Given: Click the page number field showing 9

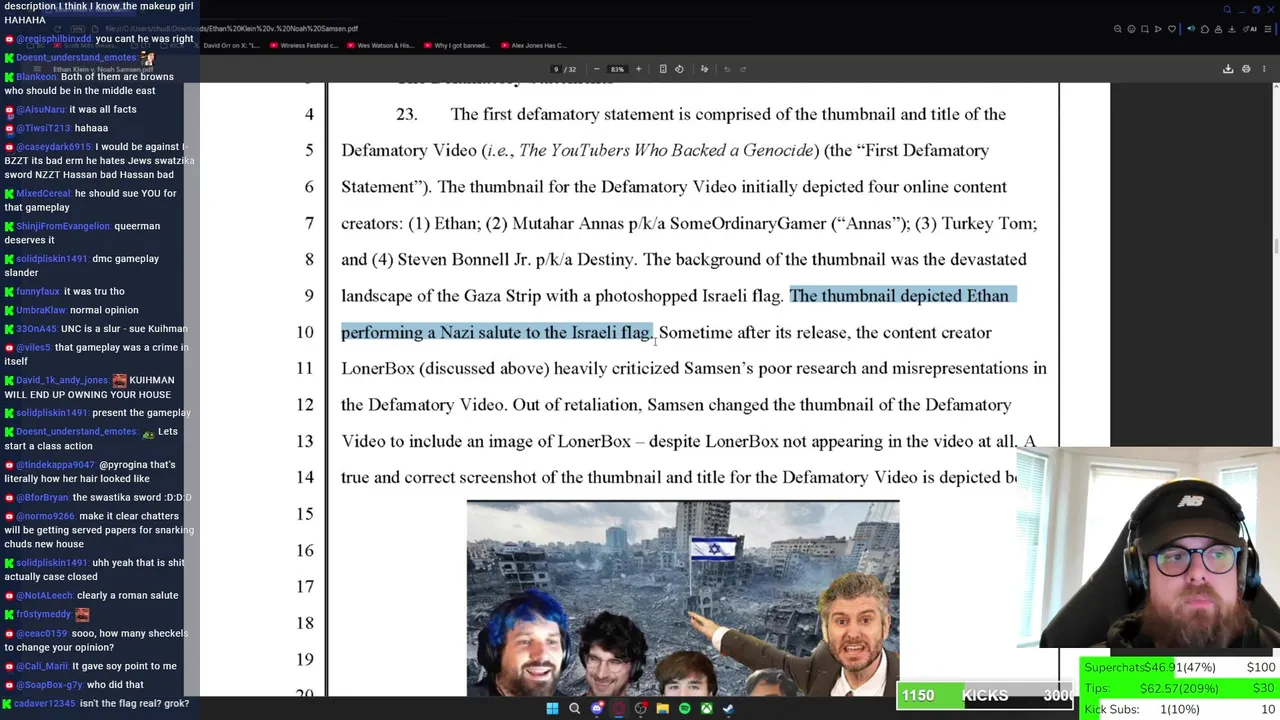Looking at the screenshot, I should [556, 69].
